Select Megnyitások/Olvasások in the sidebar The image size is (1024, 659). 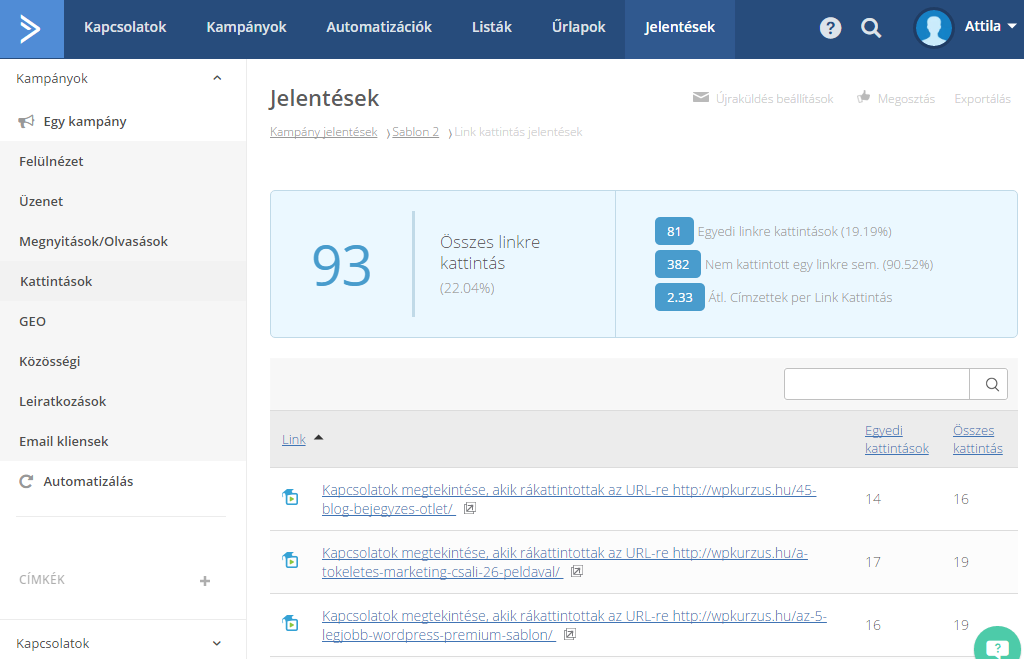pos(93,241)
